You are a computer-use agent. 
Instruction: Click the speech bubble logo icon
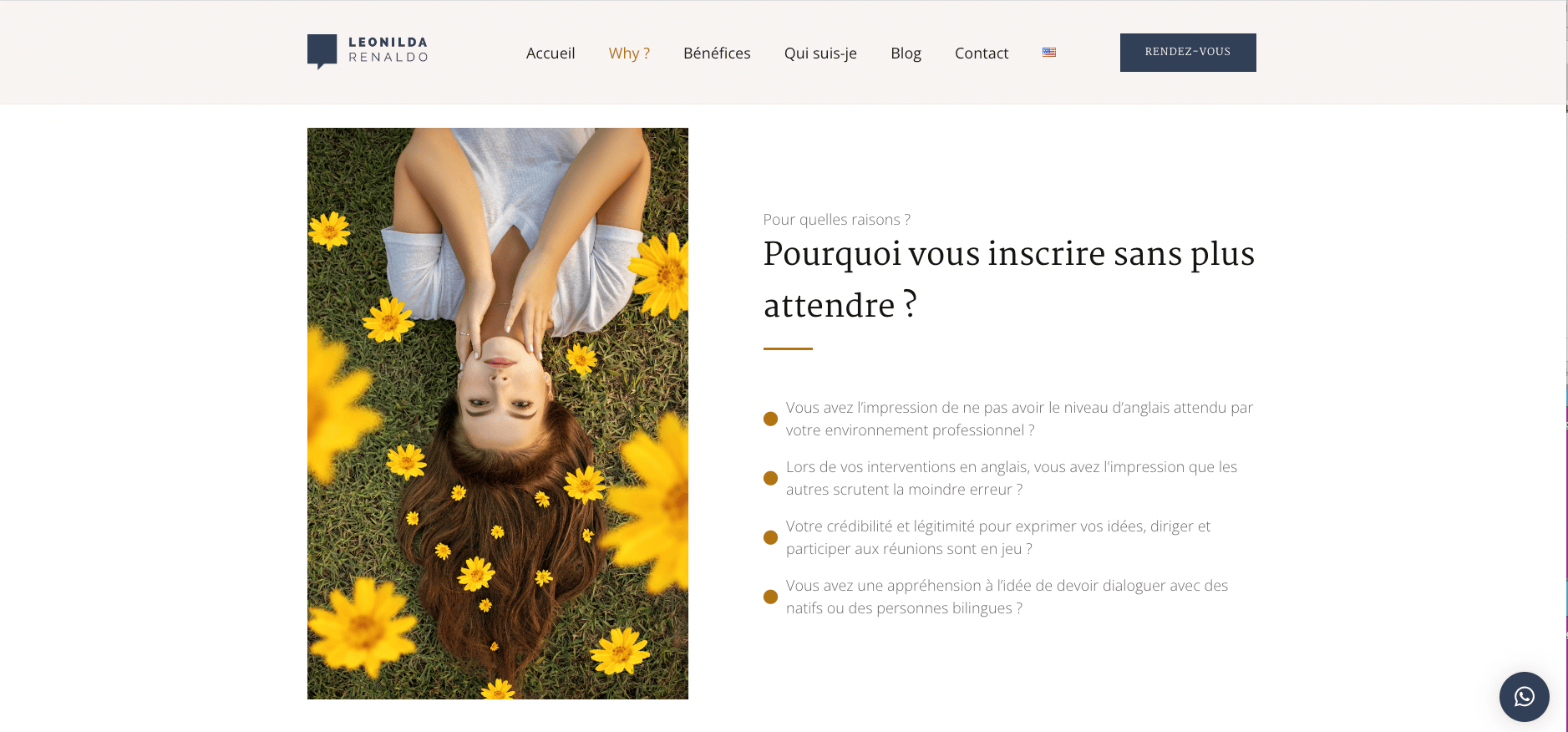pos(322,52)
